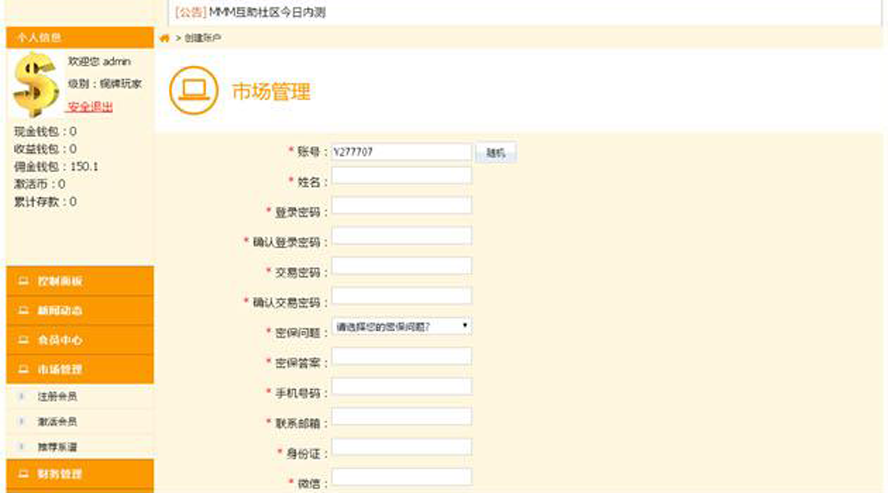Click into the 微信 field
Screen dimensions: 888x493
point(402,477)
